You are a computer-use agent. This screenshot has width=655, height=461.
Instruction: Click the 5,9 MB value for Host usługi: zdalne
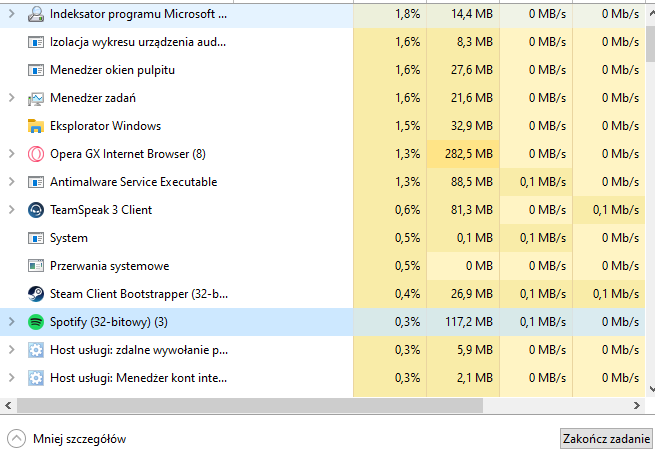[x=475, y=350]
